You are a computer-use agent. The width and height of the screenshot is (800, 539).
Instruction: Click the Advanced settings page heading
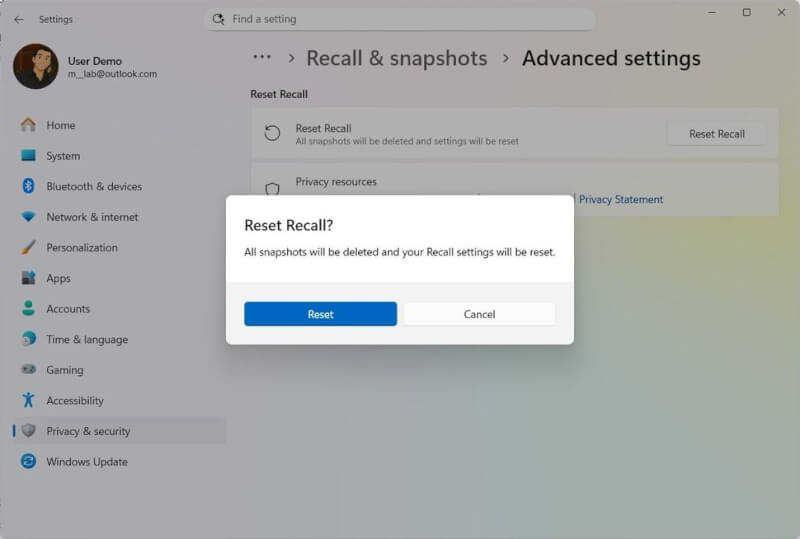coord(611,58)
